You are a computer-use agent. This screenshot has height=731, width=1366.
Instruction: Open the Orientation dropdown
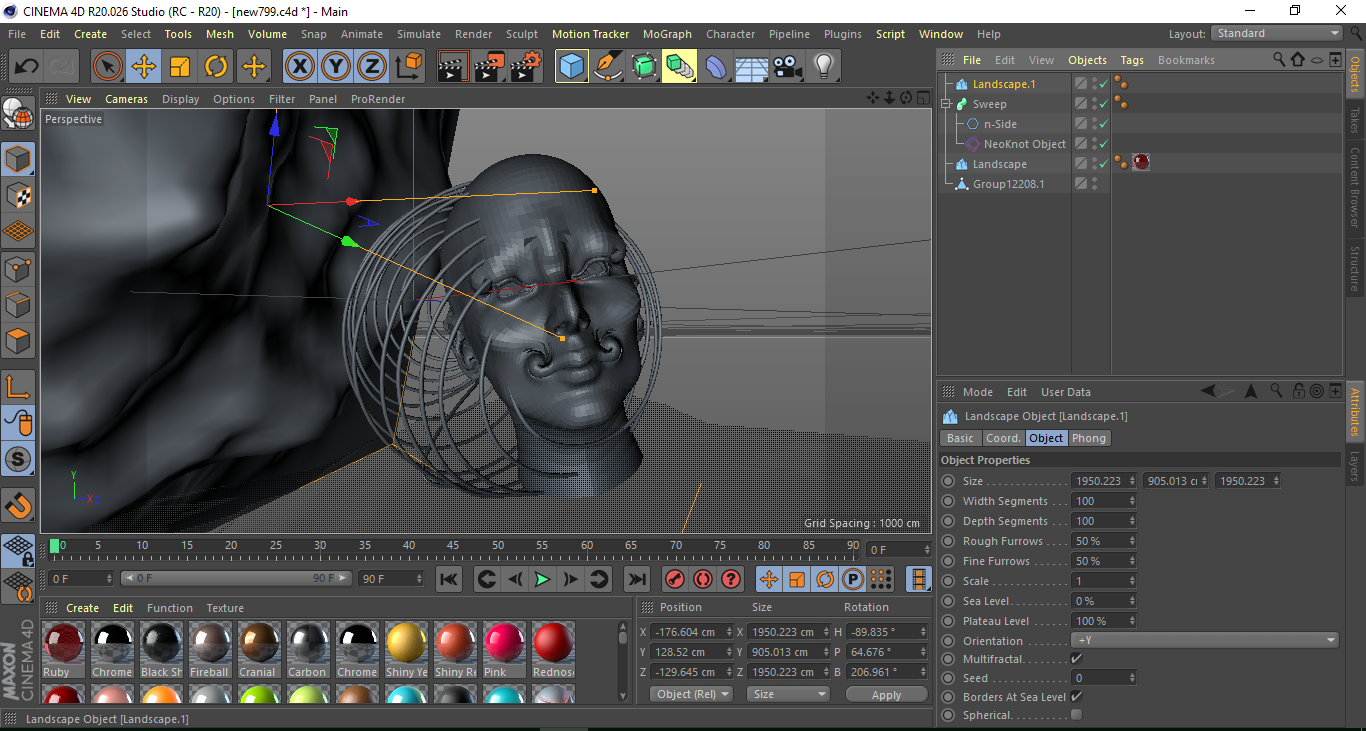(1204, 640)
